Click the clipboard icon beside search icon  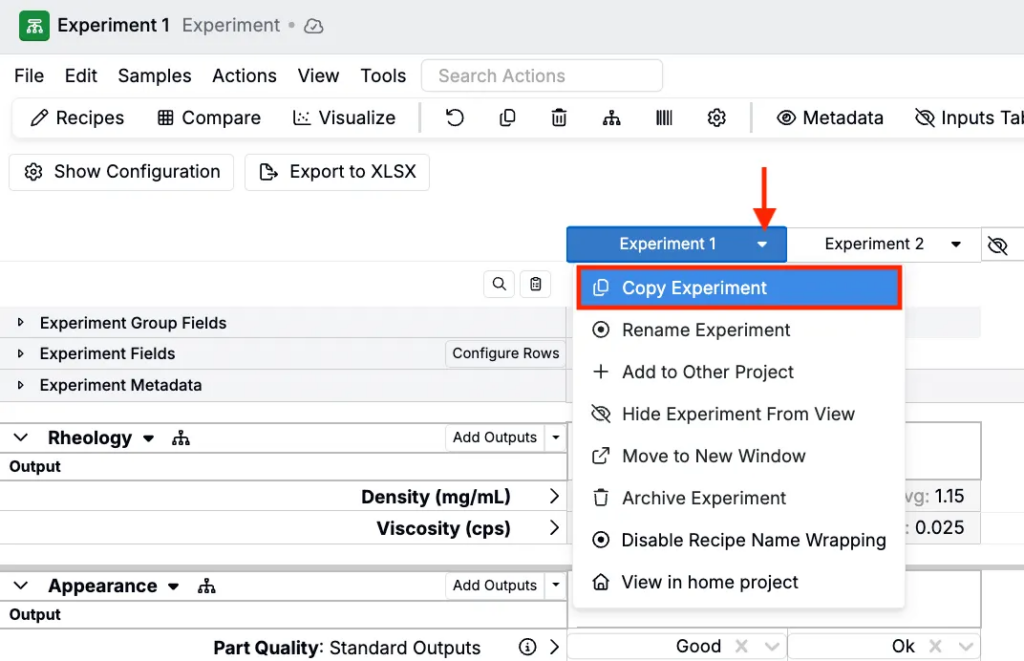coord(535,285)
